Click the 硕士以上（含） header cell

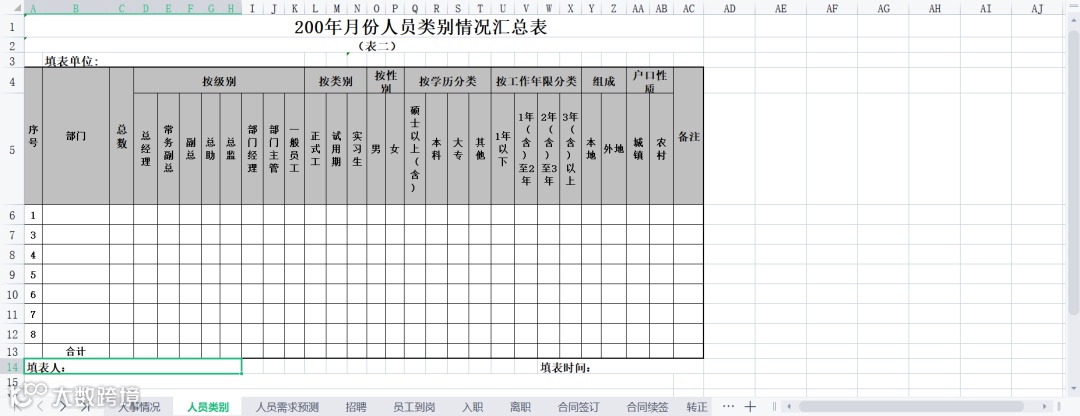pos(415,149)
